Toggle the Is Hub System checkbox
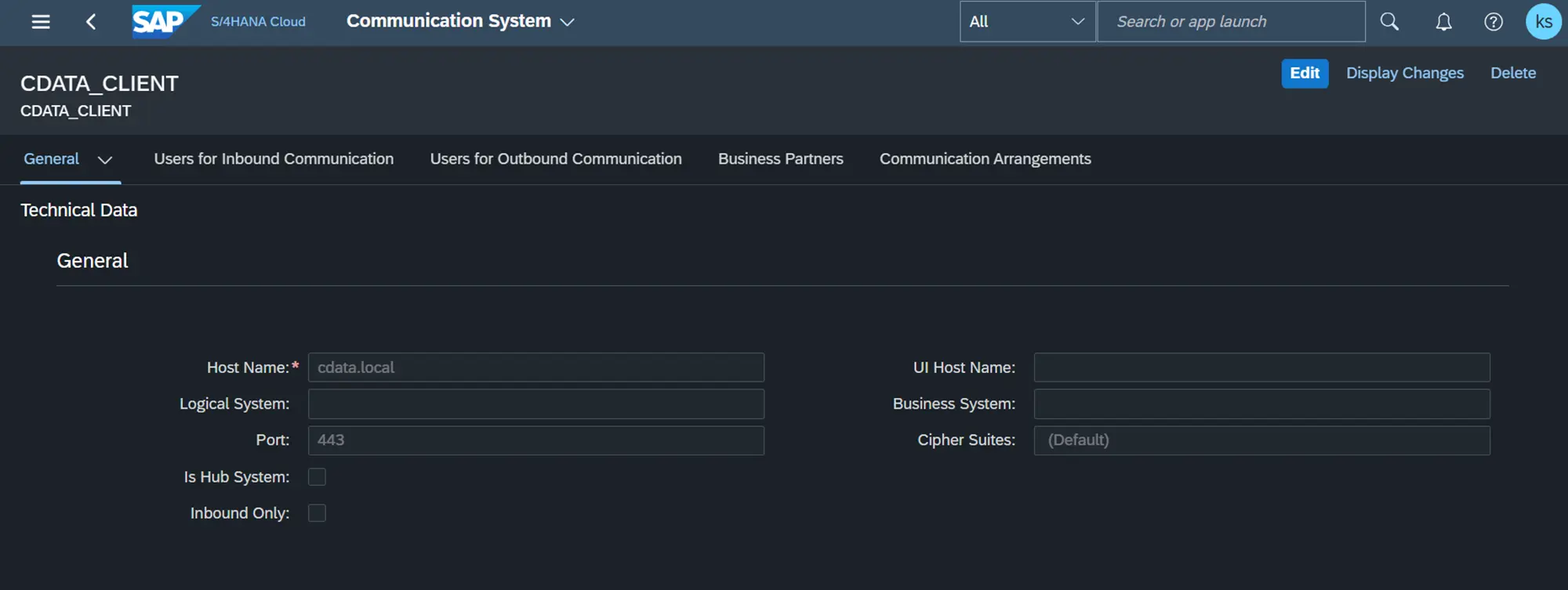This screenshot has width=1568, height=590. (317, 476)
